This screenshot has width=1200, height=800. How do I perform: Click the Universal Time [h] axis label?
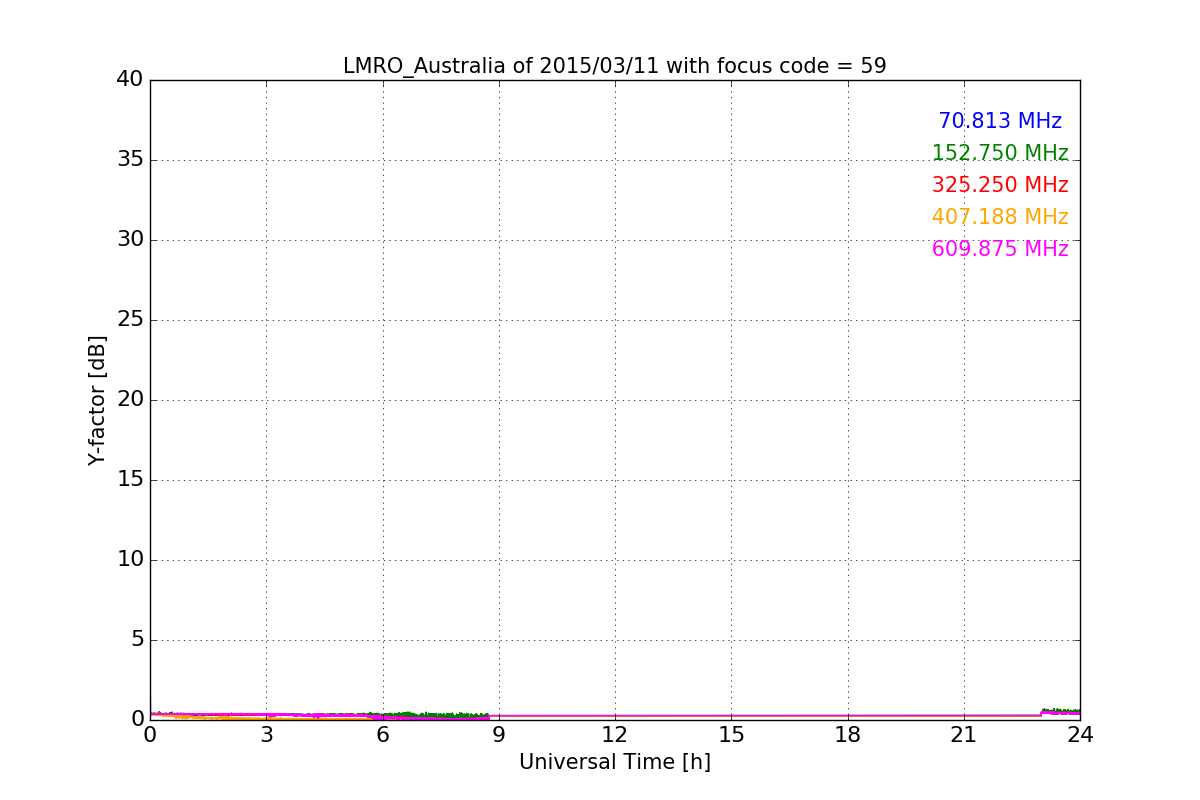pos(614,762)
